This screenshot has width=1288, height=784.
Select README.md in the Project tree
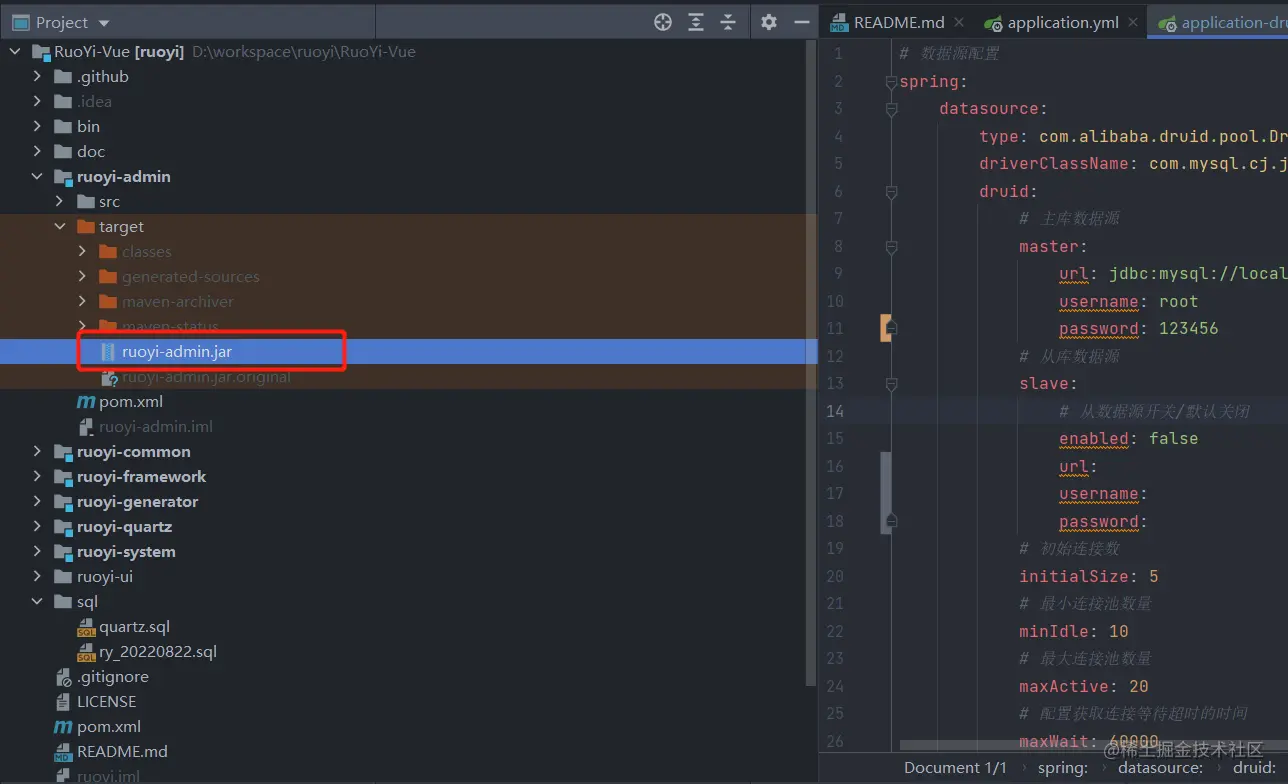click(404, 752)
